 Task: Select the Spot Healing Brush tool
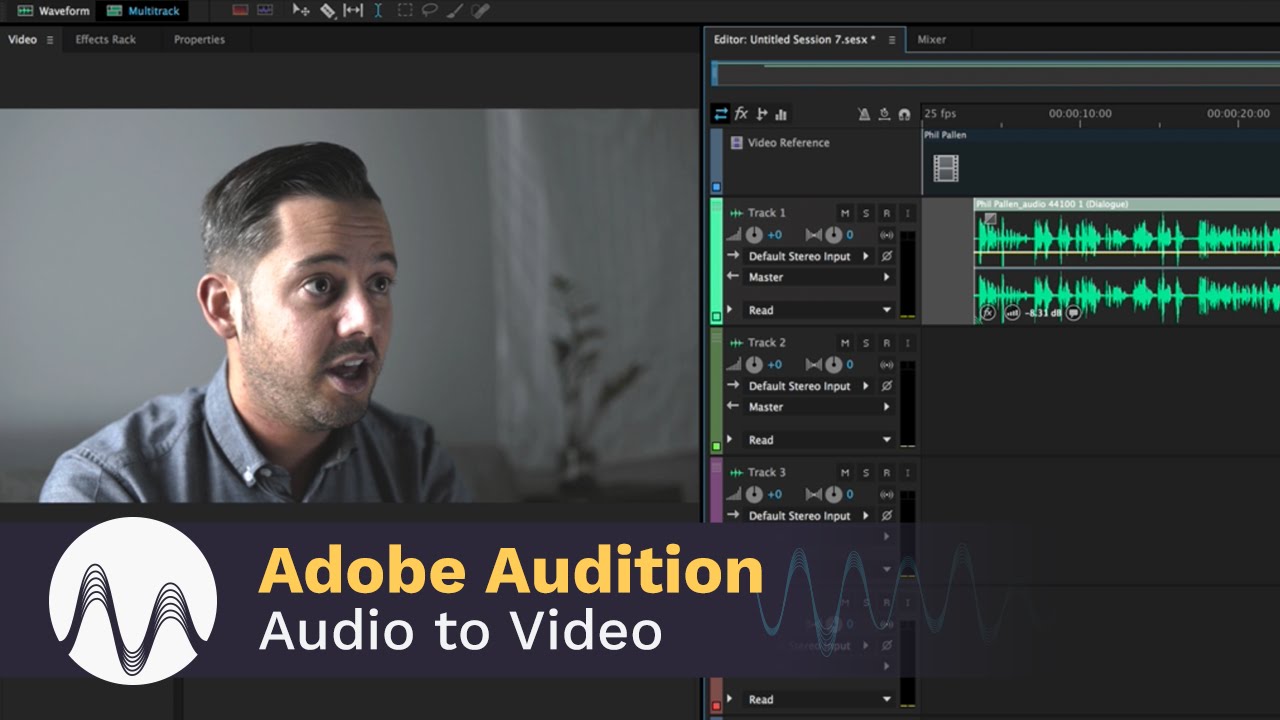(x=480, y=10)
